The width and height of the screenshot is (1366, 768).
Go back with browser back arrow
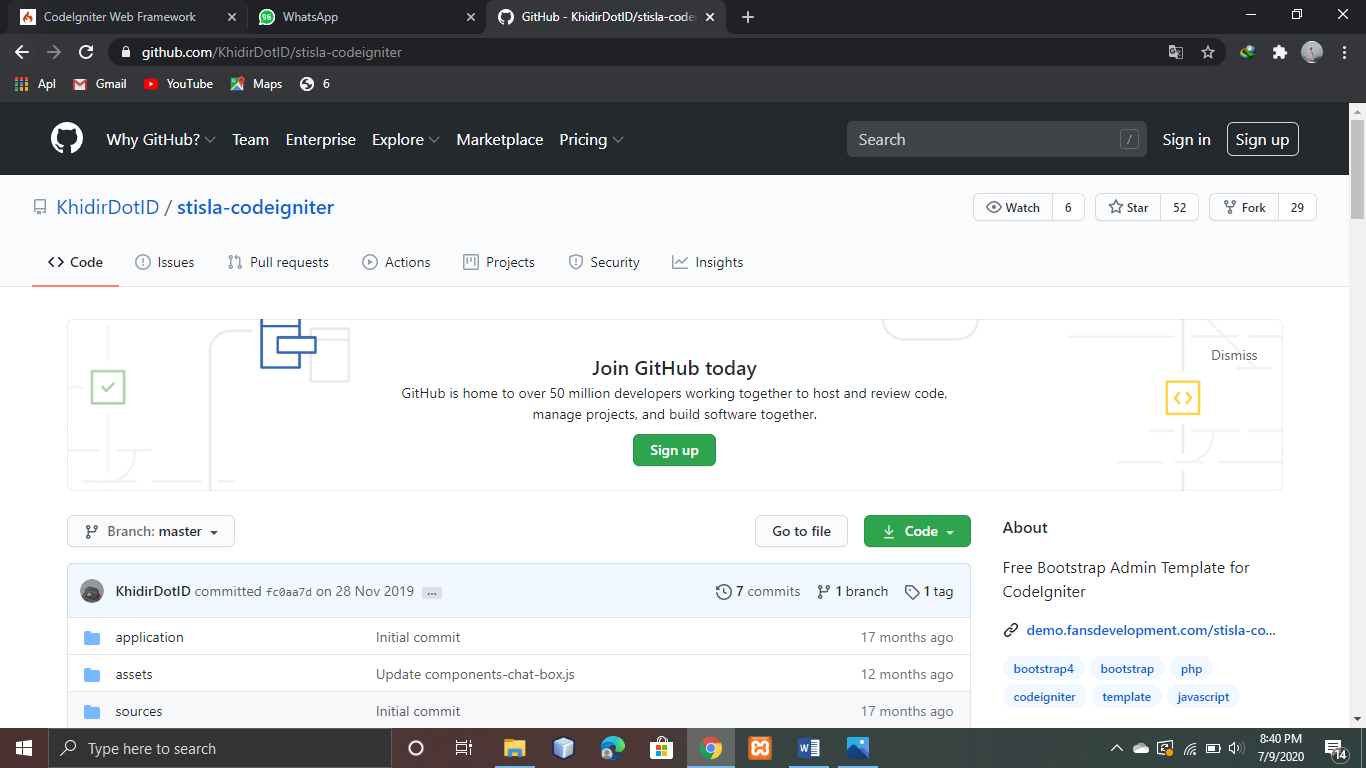point(22,52)
